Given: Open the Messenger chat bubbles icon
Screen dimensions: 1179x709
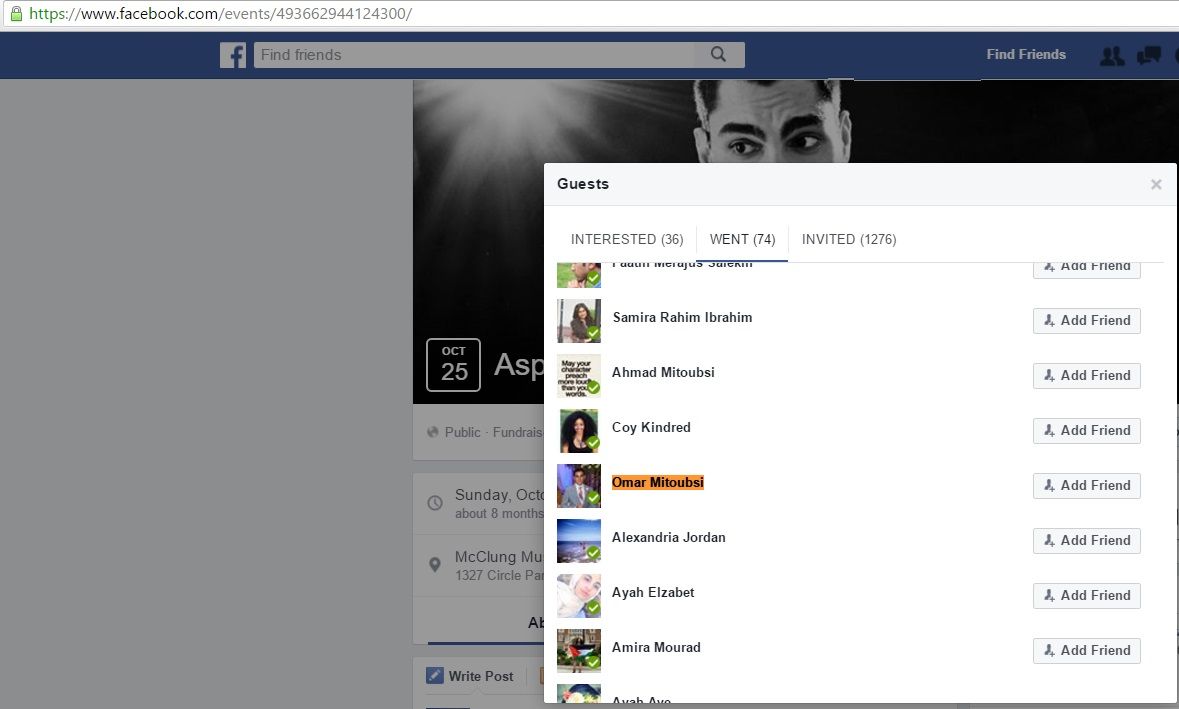Looking at the screenshot, I should click(1148, 56).
